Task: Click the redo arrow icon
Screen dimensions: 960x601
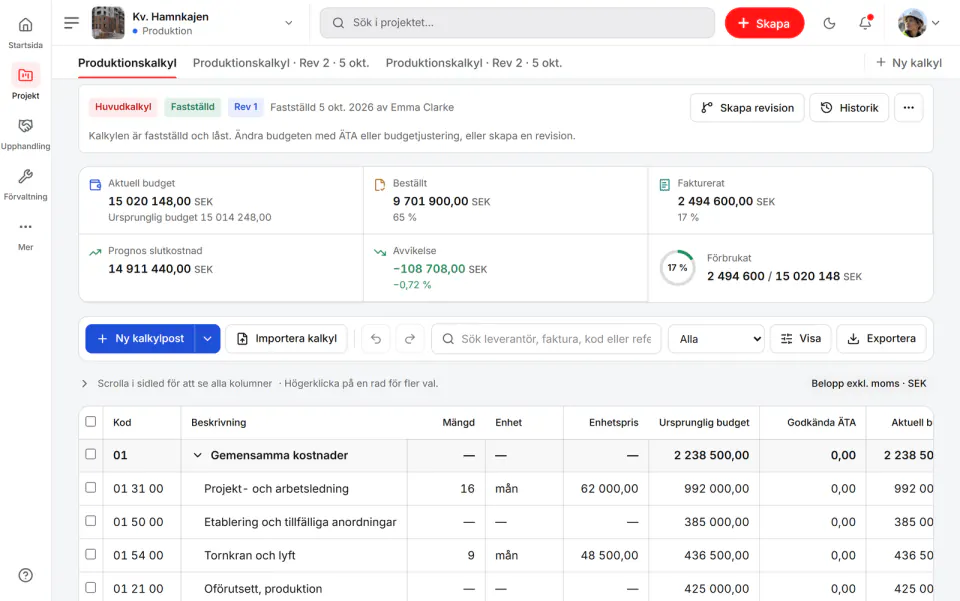Action: 410,338
